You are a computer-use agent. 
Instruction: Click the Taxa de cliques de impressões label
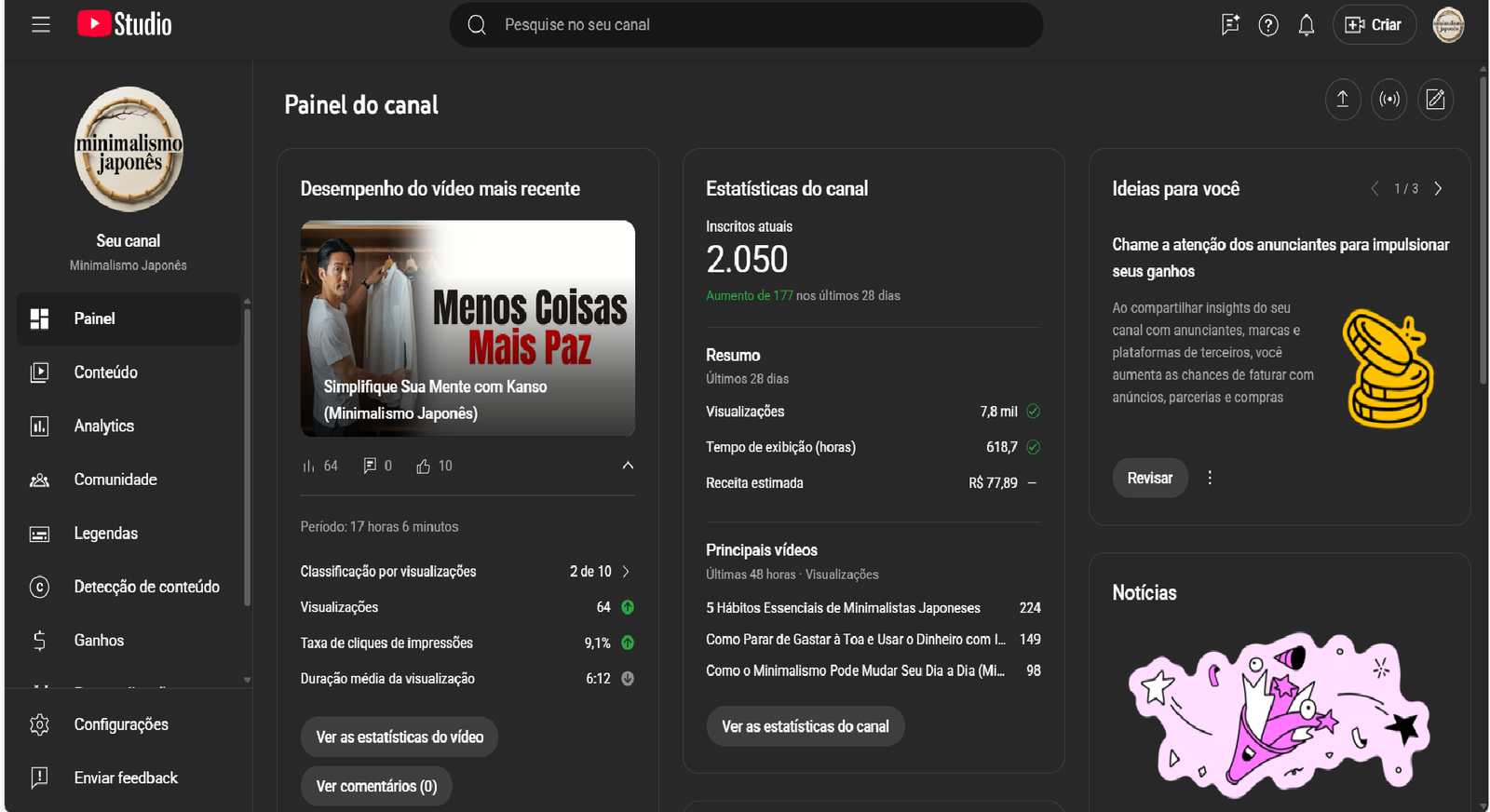(386, 643)
